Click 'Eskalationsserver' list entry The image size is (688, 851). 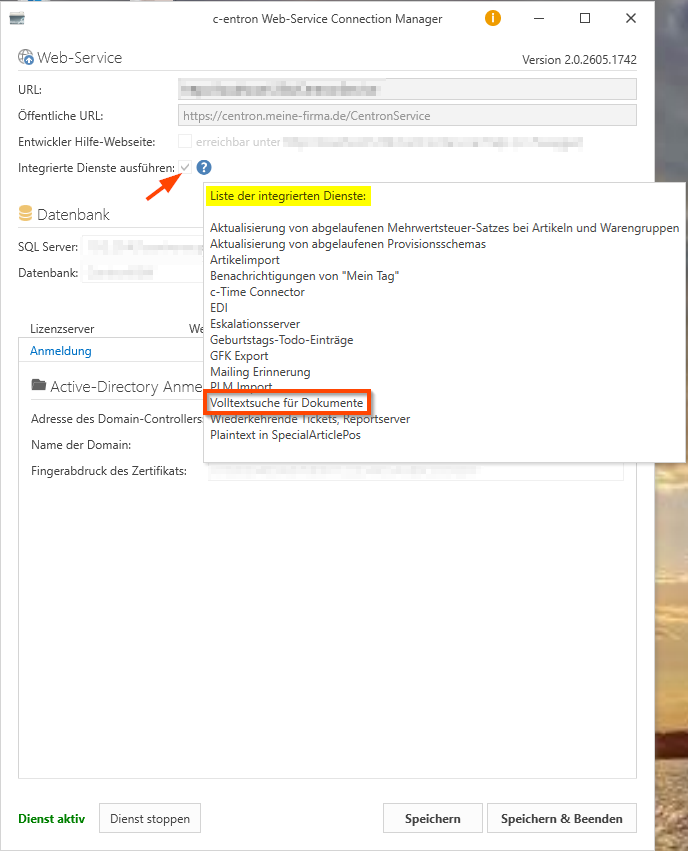click(x=255, y=324)
